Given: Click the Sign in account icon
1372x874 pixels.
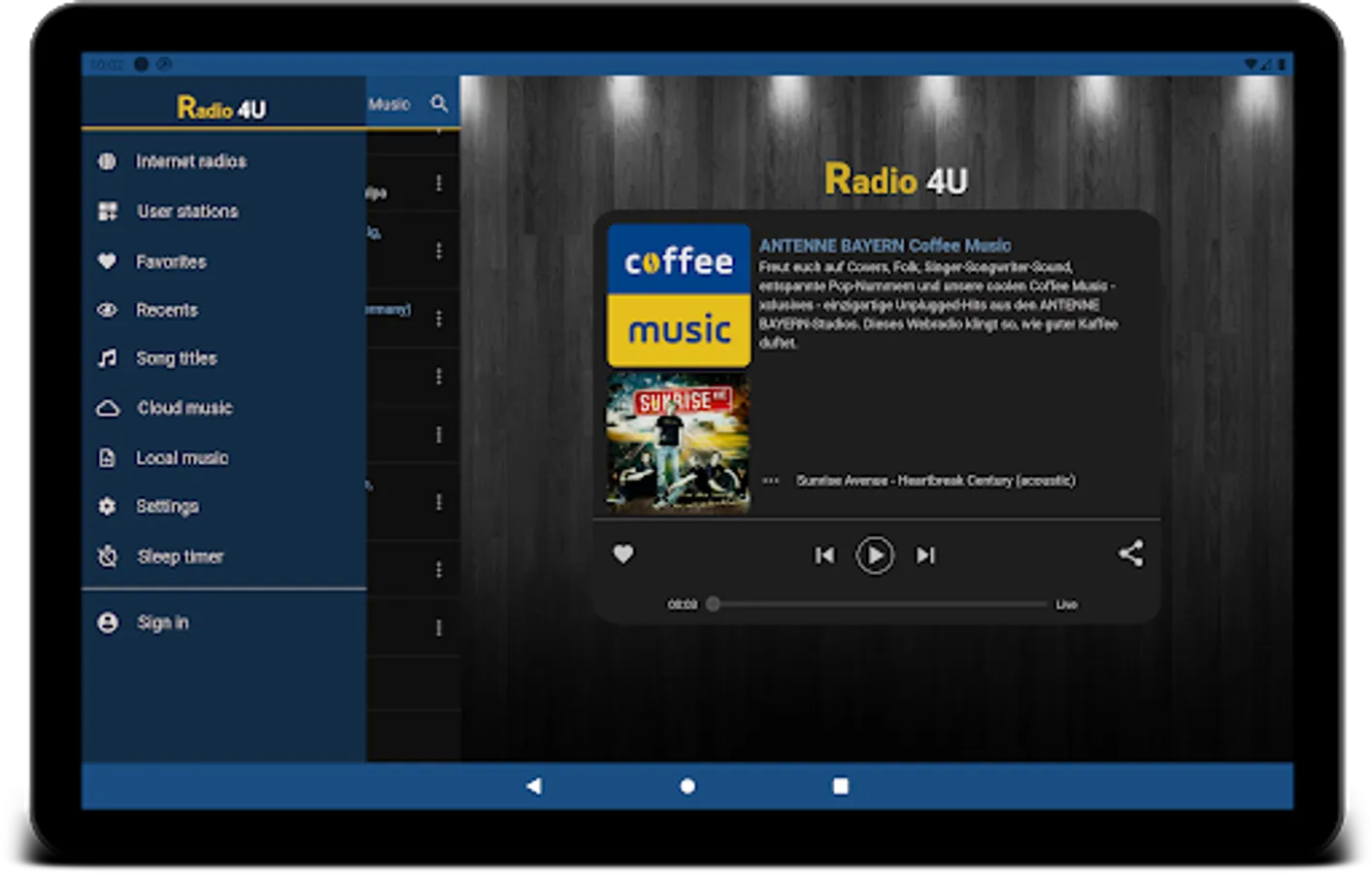Looking at the screenshot, I should 108,622.
